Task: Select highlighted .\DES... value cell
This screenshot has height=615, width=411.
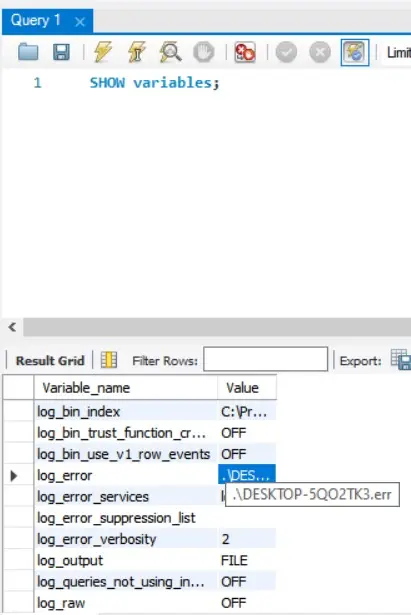Action: 247,474
